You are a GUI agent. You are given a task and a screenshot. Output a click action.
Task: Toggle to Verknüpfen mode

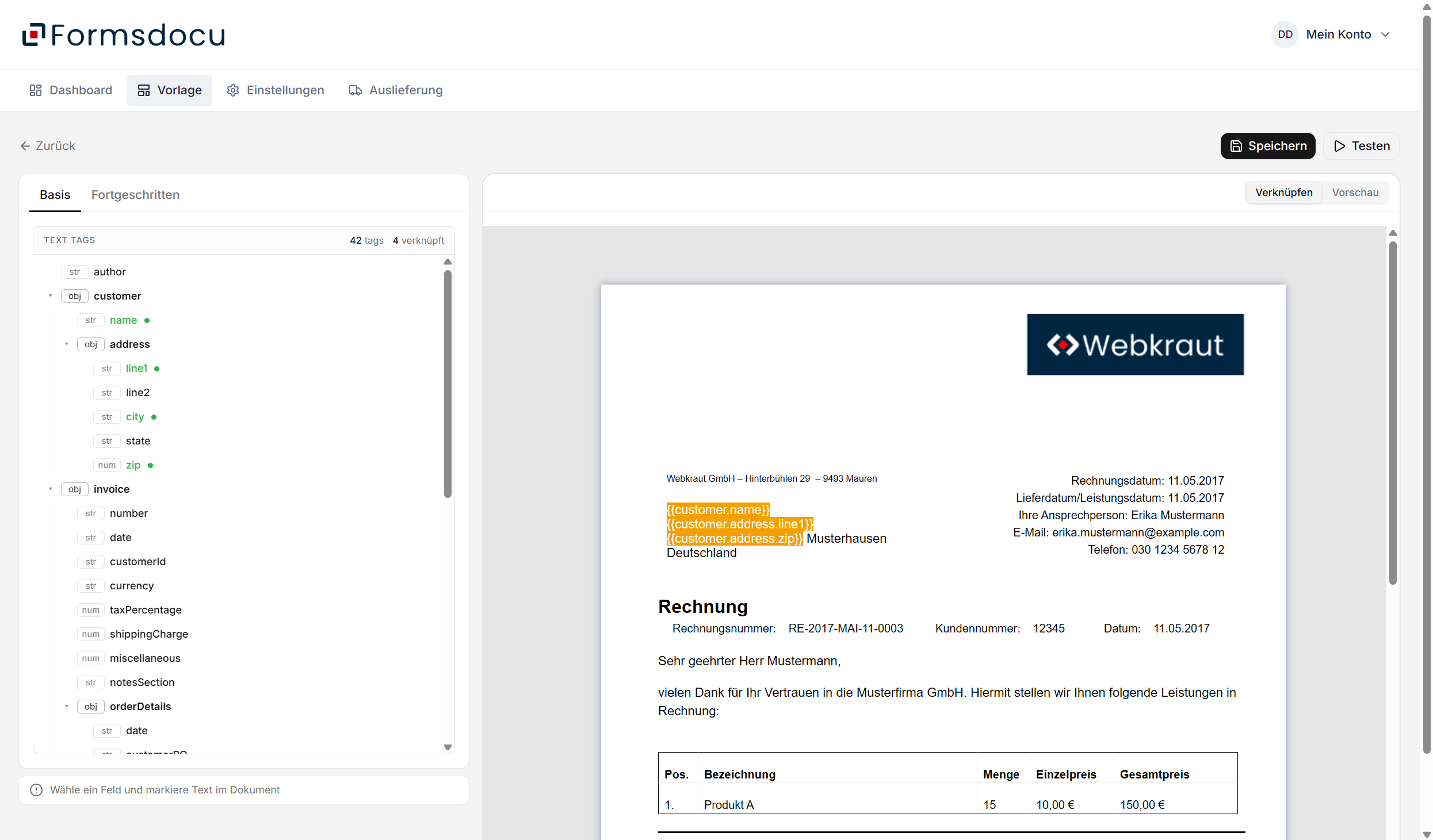pos(1284,193)
